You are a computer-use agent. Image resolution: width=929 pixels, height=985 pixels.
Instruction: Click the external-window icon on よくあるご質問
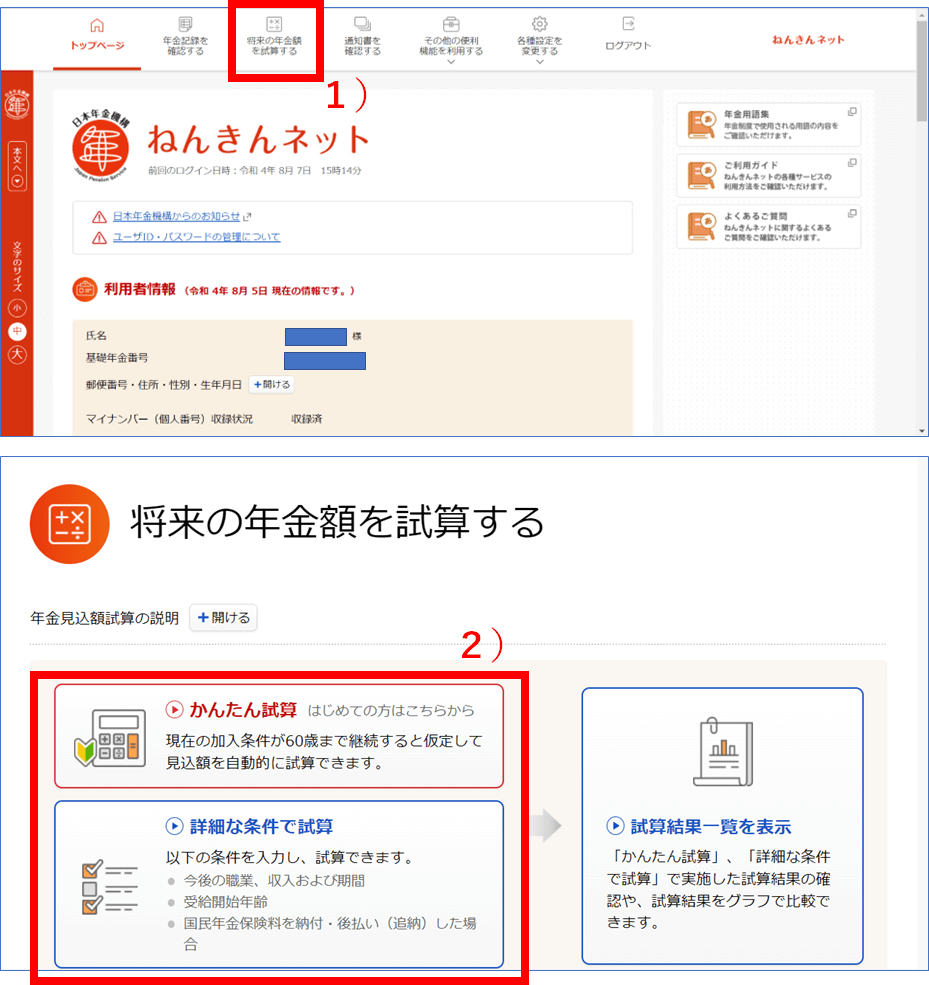(x=852, y=214)
